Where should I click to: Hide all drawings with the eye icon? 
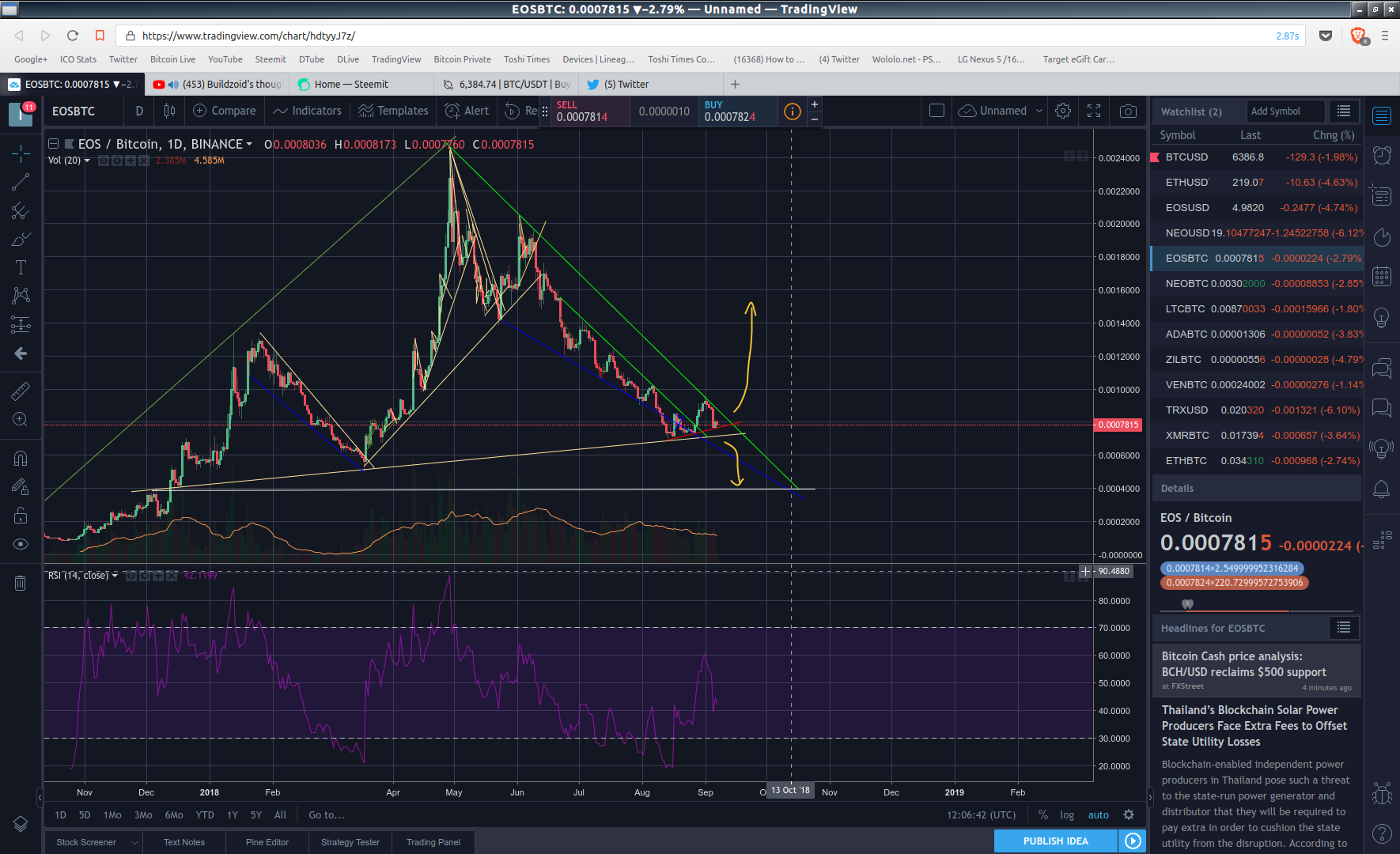(x=21, y=544)
